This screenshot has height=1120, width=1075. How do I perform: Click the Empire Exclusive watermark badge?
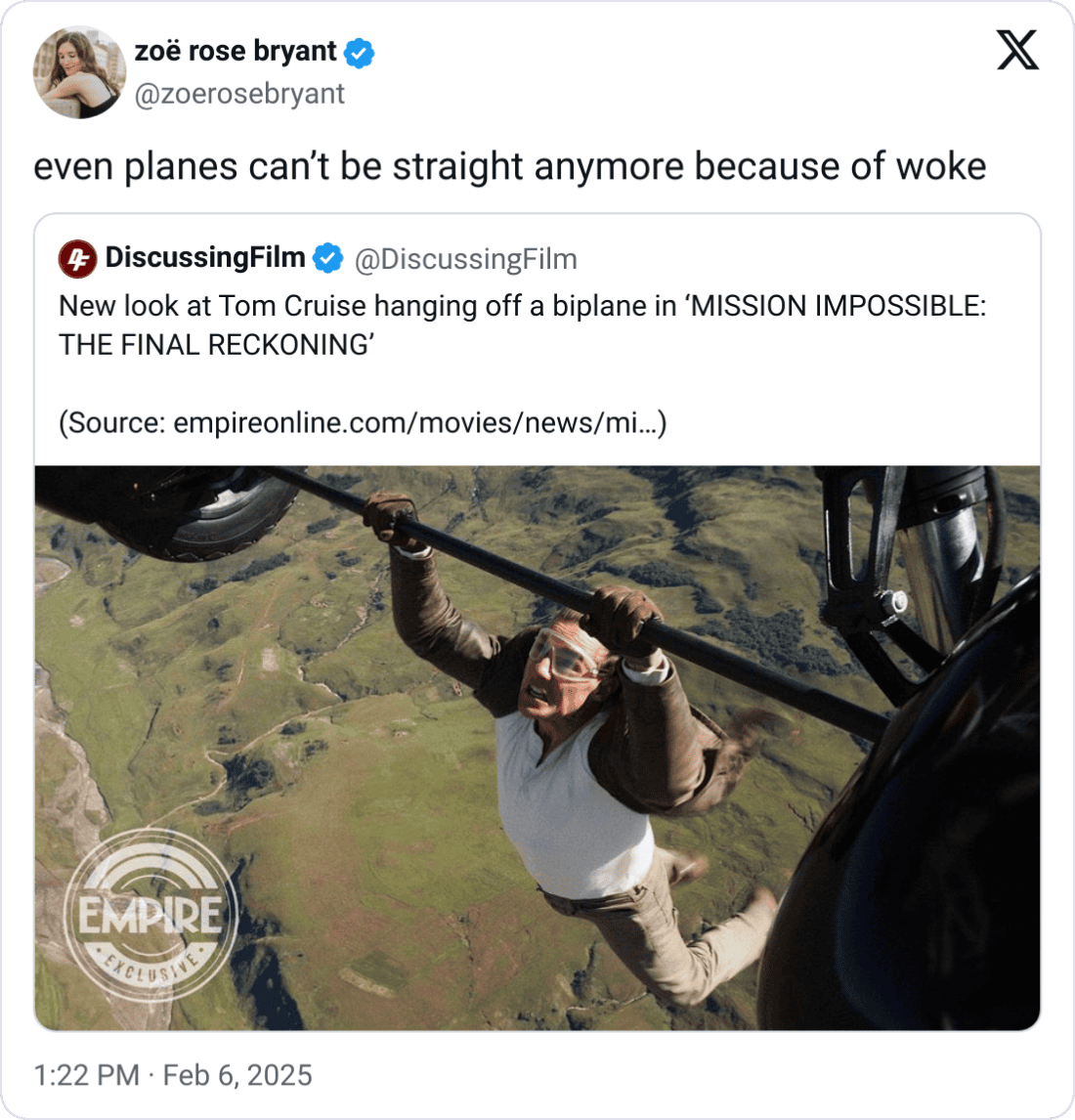(150, 915)
